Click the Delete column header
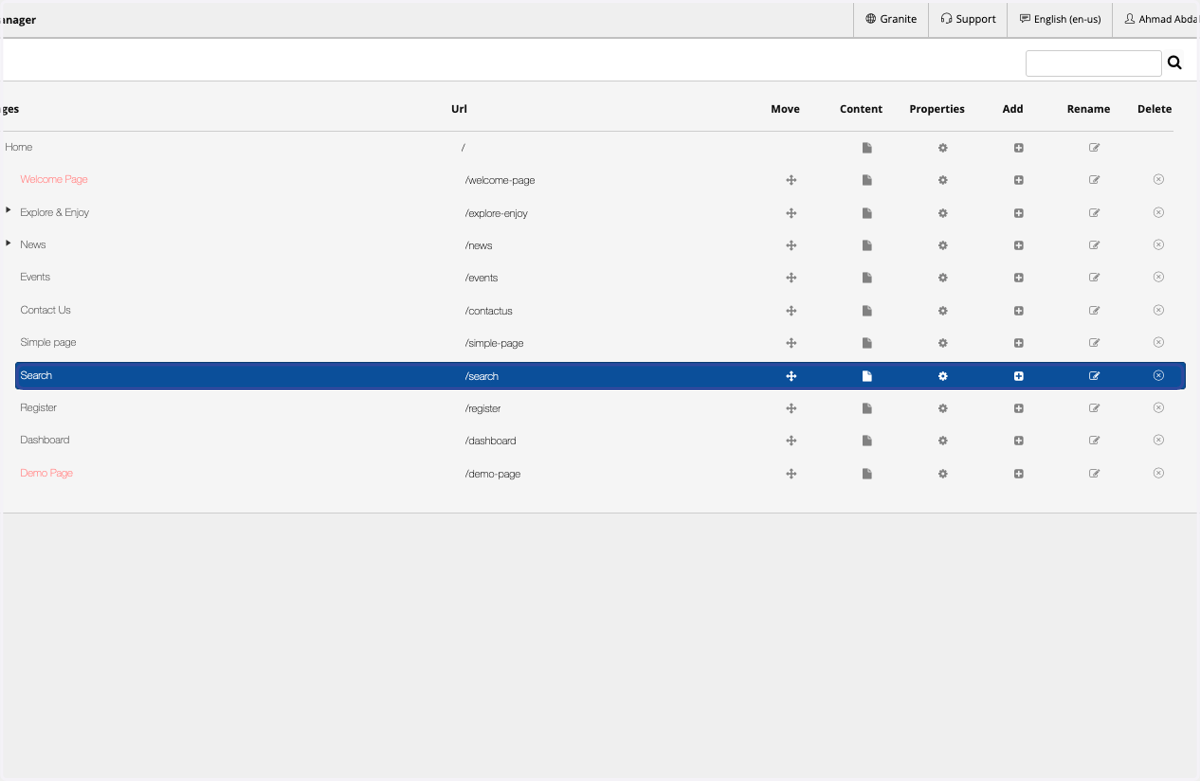The width and height of the screenshot is (1200, 781). point(1154,109)
